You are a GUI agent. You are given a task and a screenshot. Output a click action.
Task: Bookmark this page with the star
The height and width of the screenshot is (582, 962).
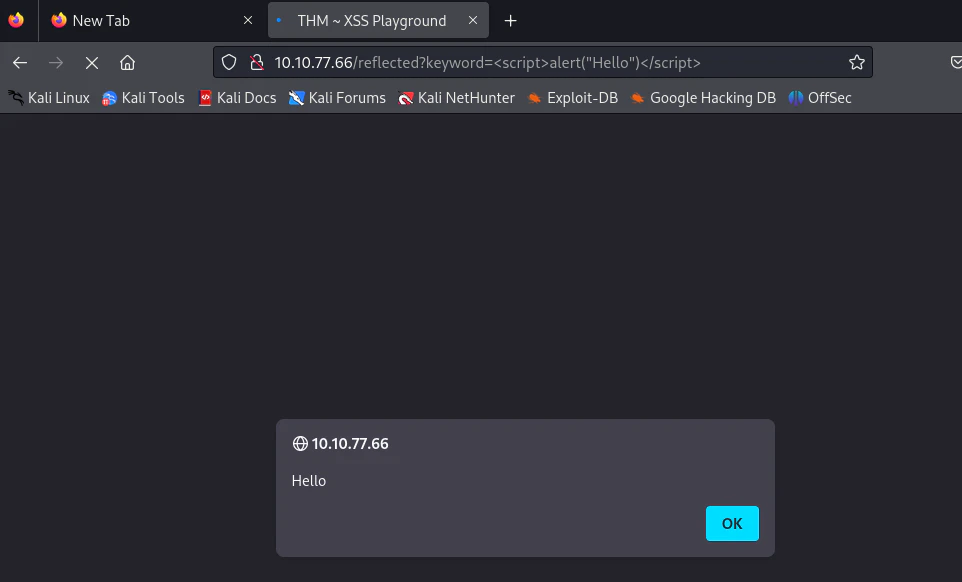(856, 63)
